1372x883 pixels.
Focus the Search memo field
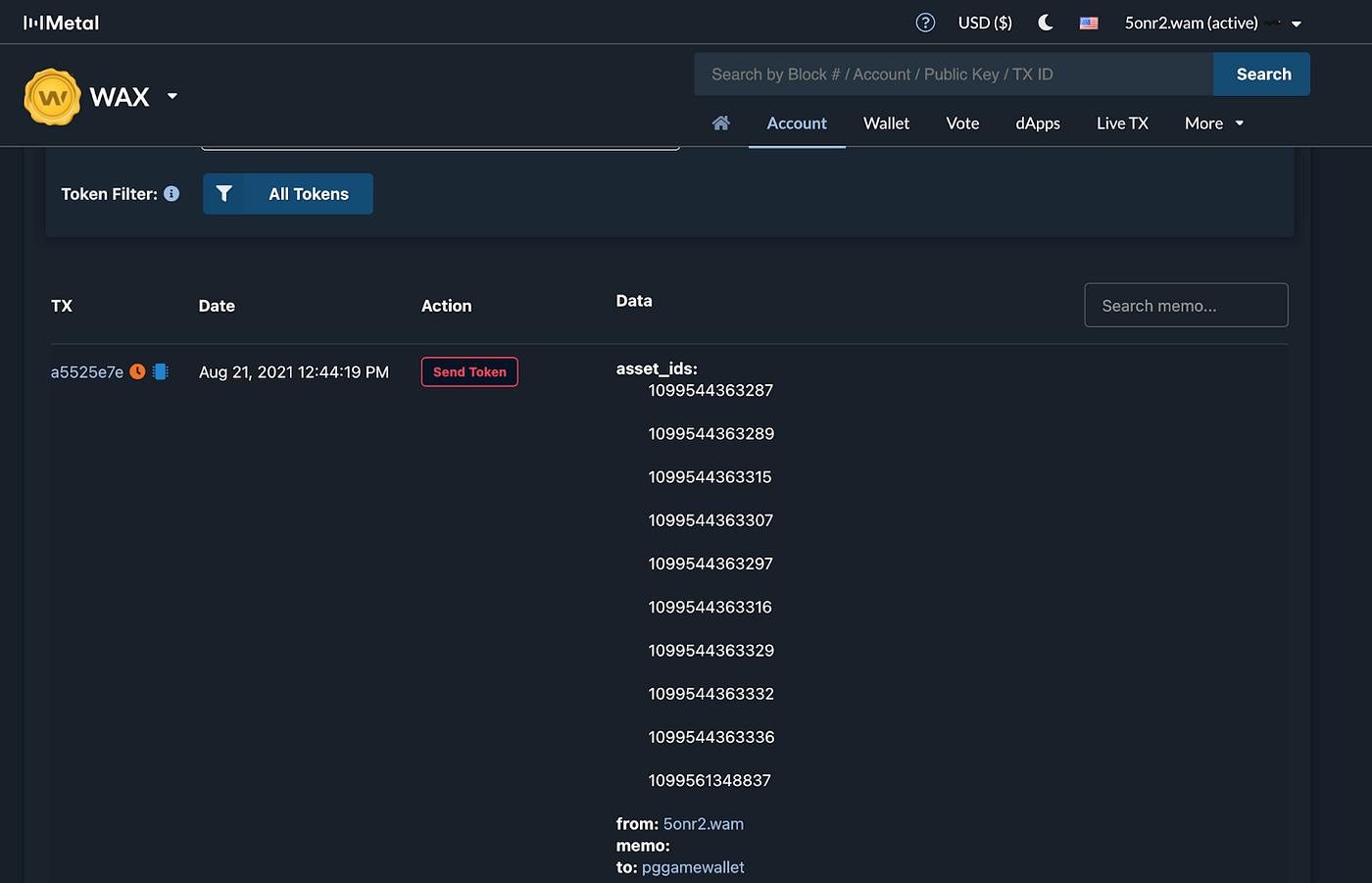click(x=1186, y=306)
